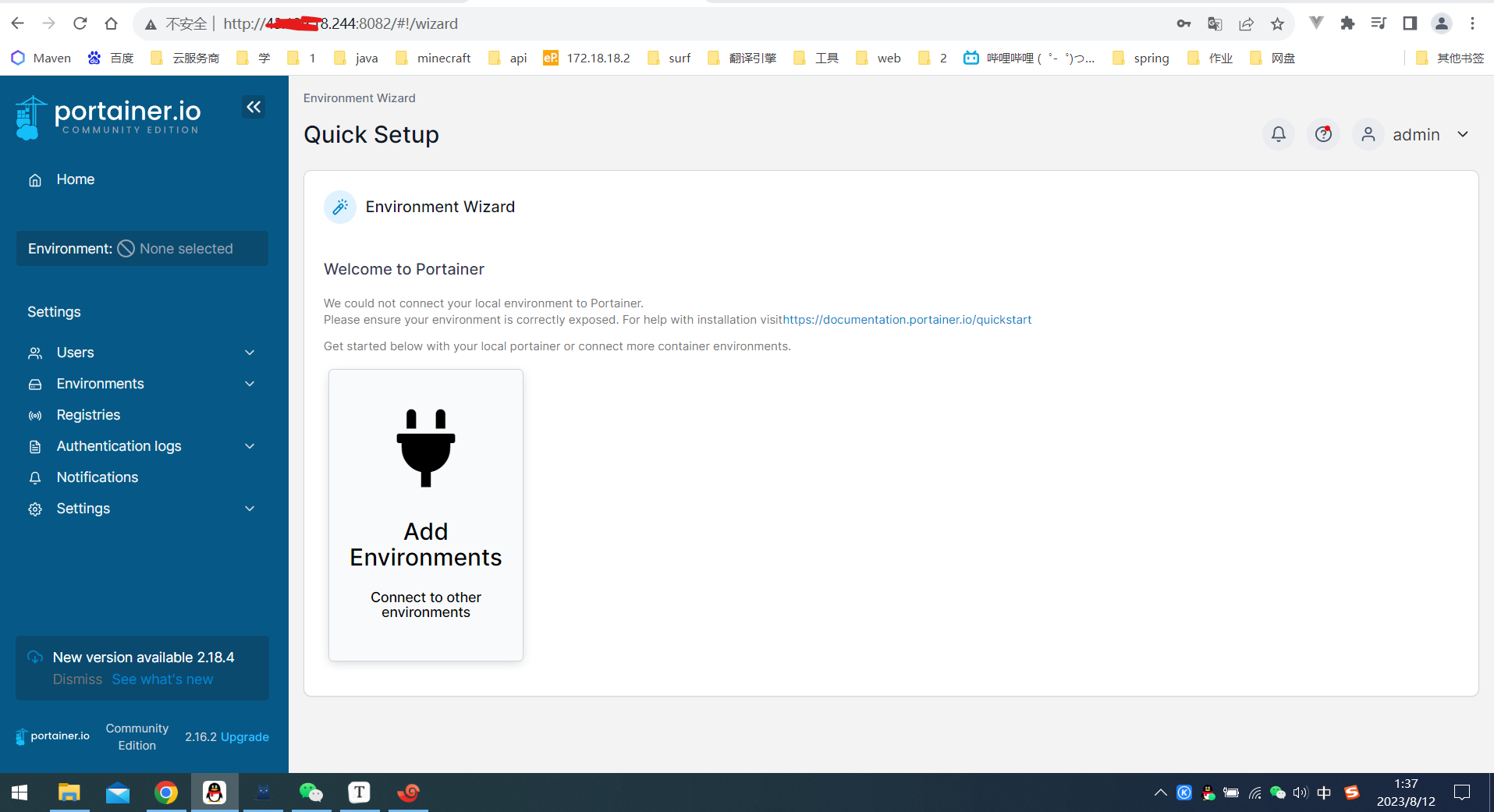Image resolution: width=1494 pixels, height=812 pixels.
Task: Open Users menu in sidebar
Action: 75,353
